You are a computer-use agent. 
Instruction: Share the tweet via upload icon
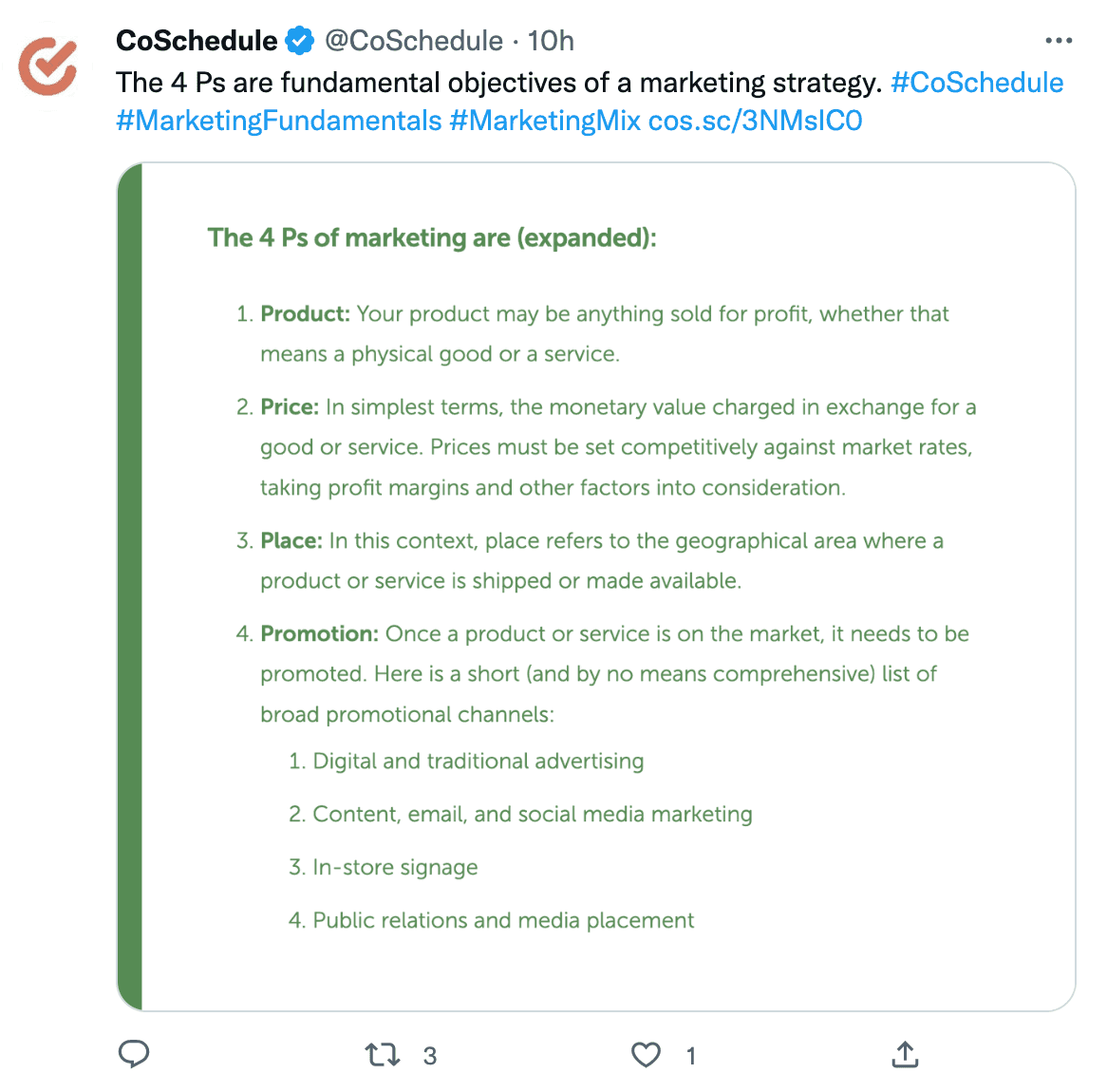pos(905,1054)
